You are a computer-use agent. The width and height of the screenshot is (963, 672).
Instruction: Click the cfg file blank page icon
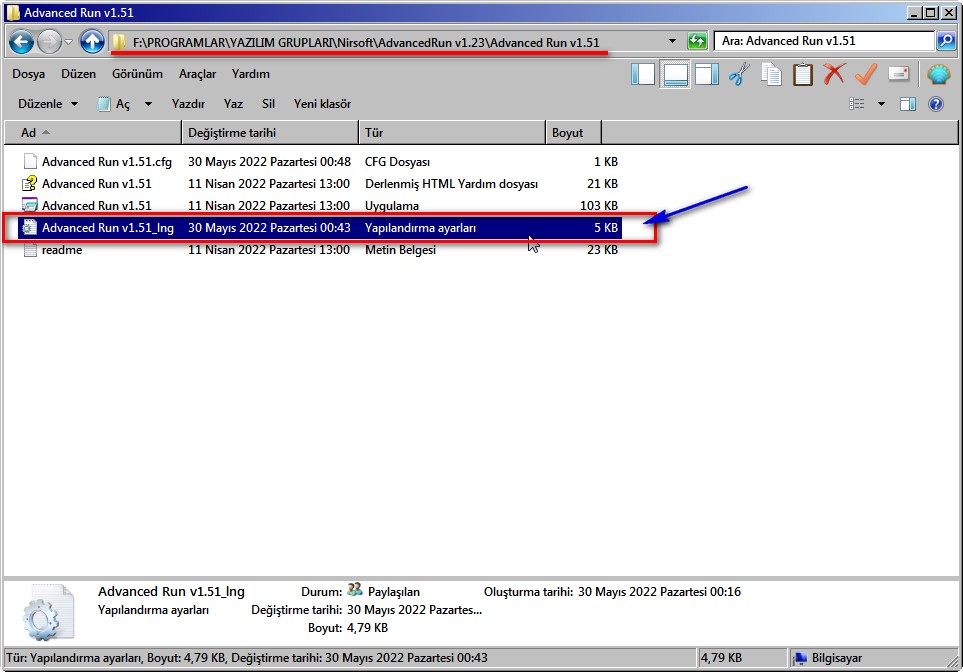[x=29, y=162]
